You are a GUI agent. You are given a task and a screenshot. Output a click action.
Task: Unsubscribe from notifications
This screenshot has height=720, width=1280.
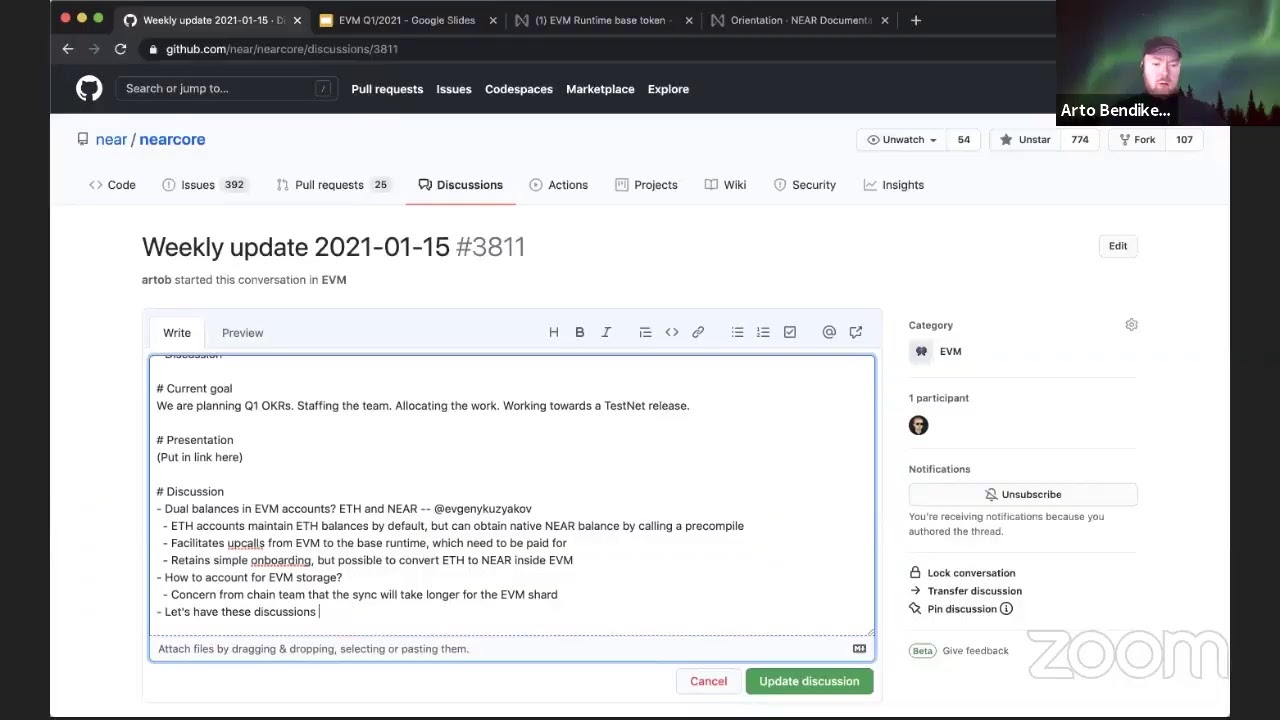tap(1022, 494)
